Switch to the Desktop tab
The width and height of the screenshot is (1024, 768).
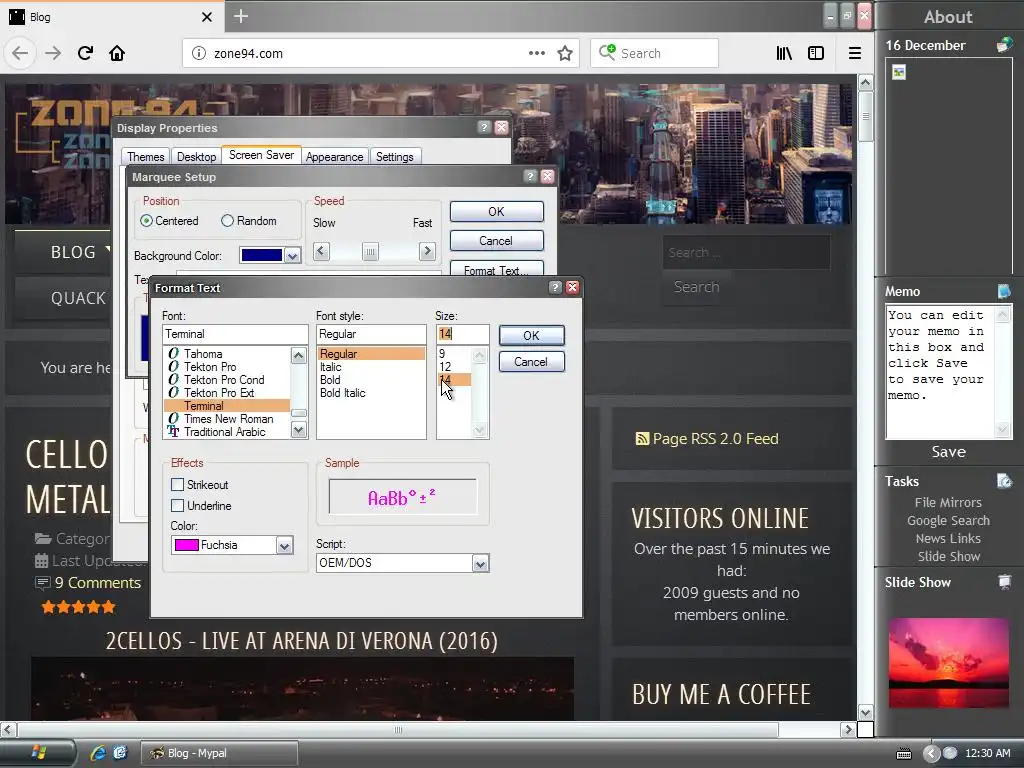[x=196, y=157]
